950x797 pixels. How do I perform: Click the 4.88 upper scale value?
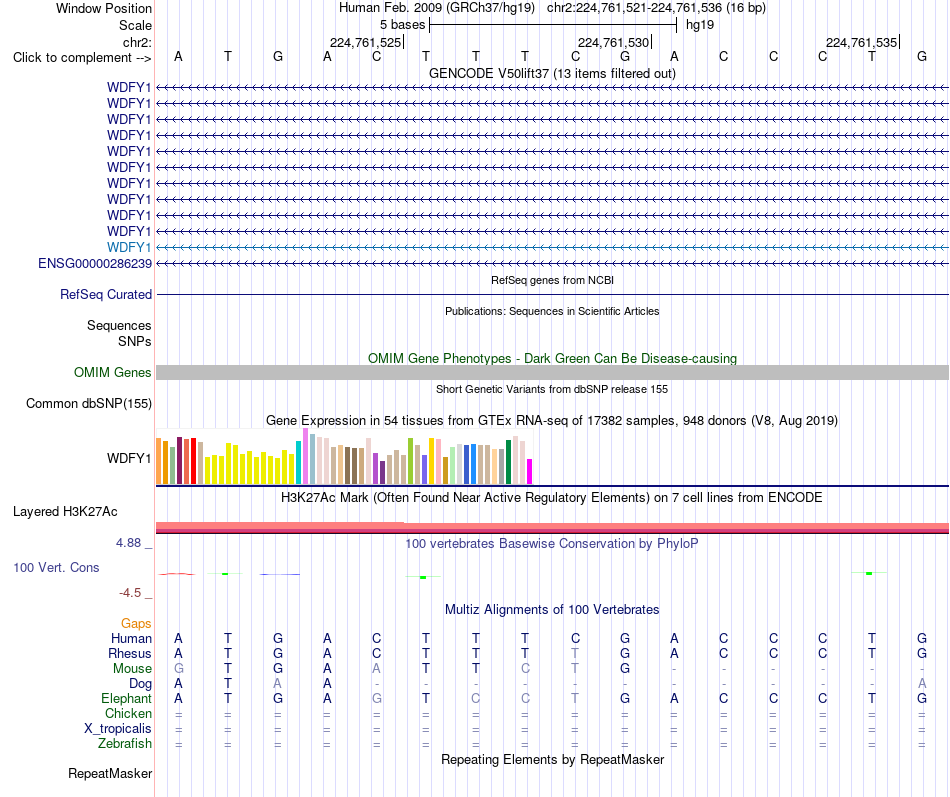128,543
